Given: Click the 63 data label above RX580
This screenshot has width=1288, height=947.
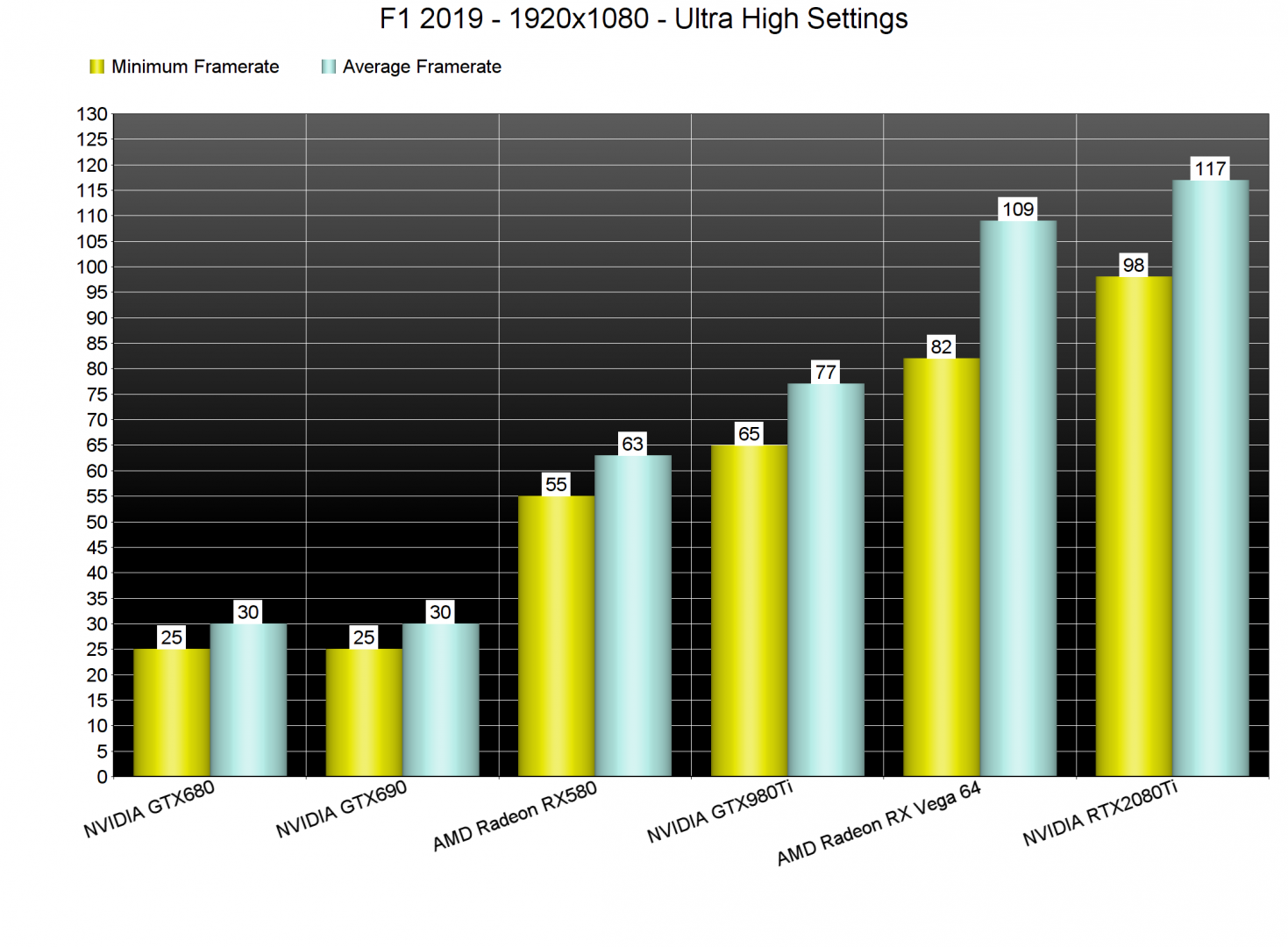Looking at the screenshot, I should 632,444.
